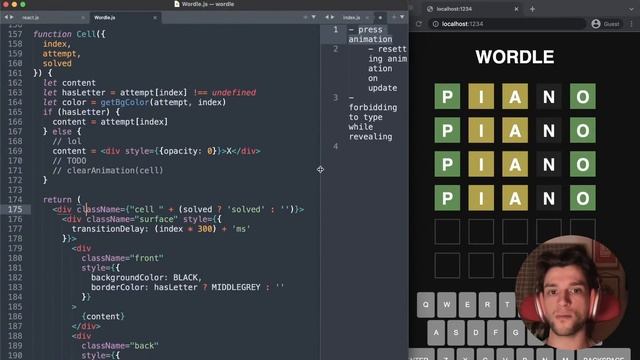Viewport: 640px width, 360px height.
Task: Close the Wordle.js editor tab
Action: 155,18
